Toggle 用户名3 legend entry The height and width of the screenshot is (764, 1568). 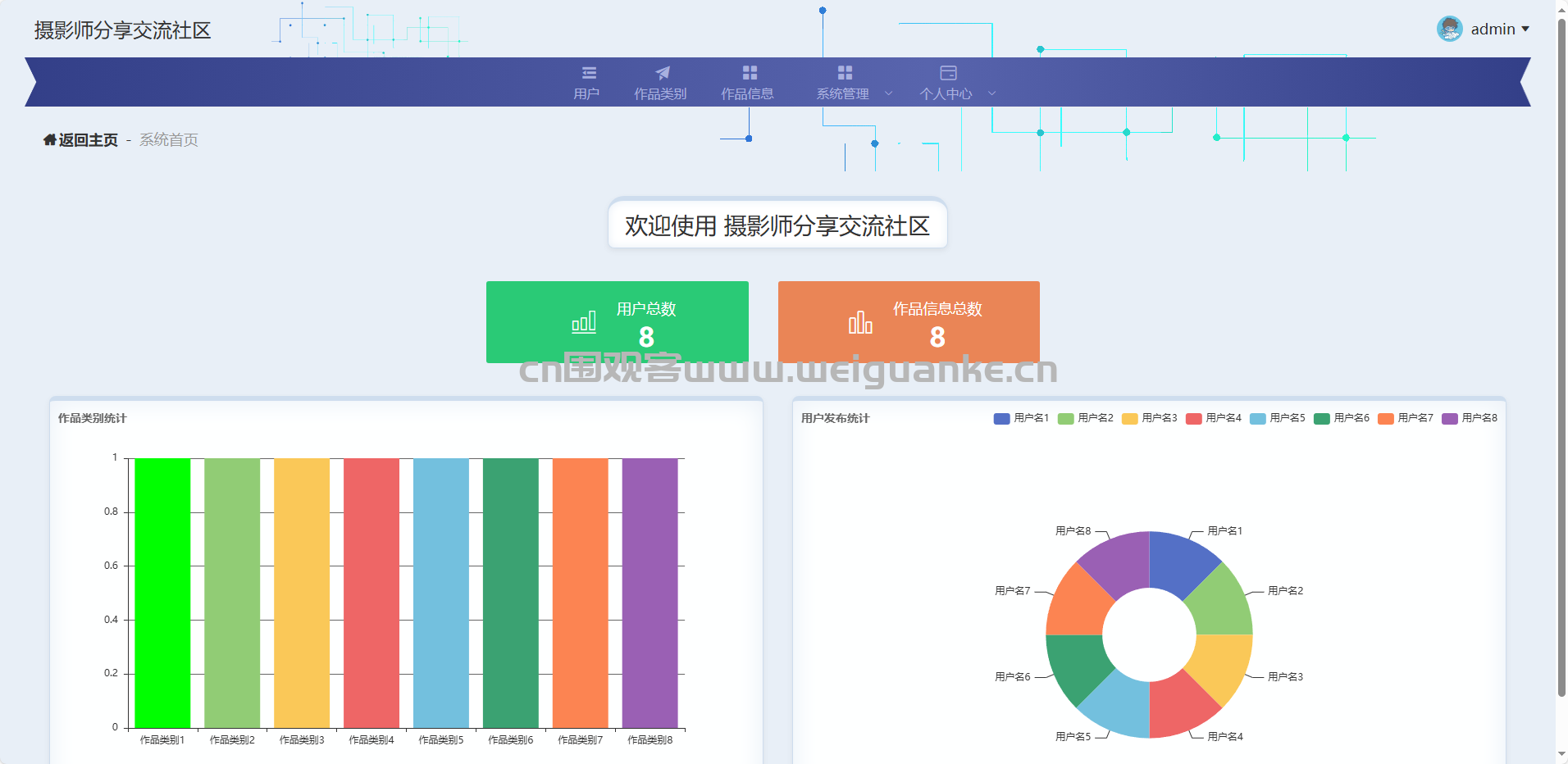1149,418
